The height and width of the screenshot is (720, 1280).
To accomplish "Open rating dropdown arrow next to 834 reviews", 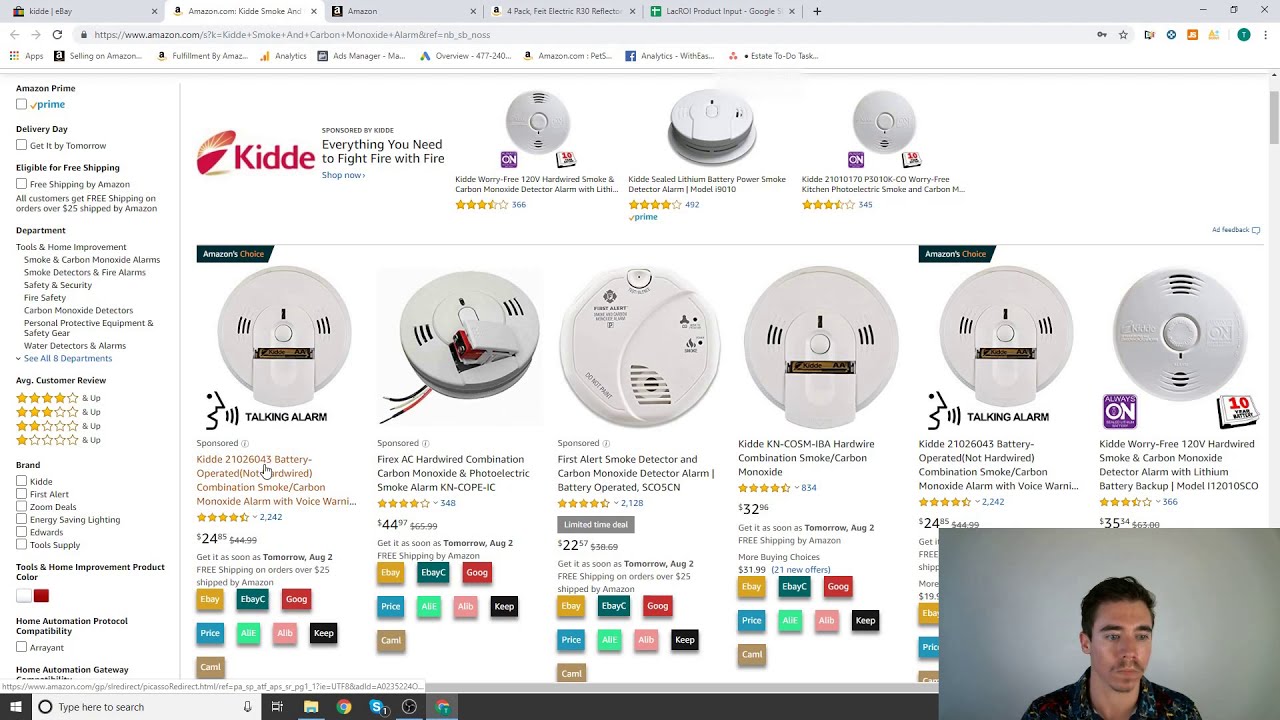I will coord(796,488).
